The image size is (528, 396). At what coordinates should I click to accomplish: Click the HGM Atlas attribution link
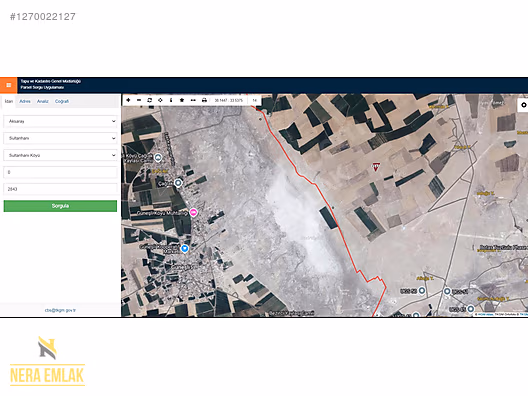(485, 315)
